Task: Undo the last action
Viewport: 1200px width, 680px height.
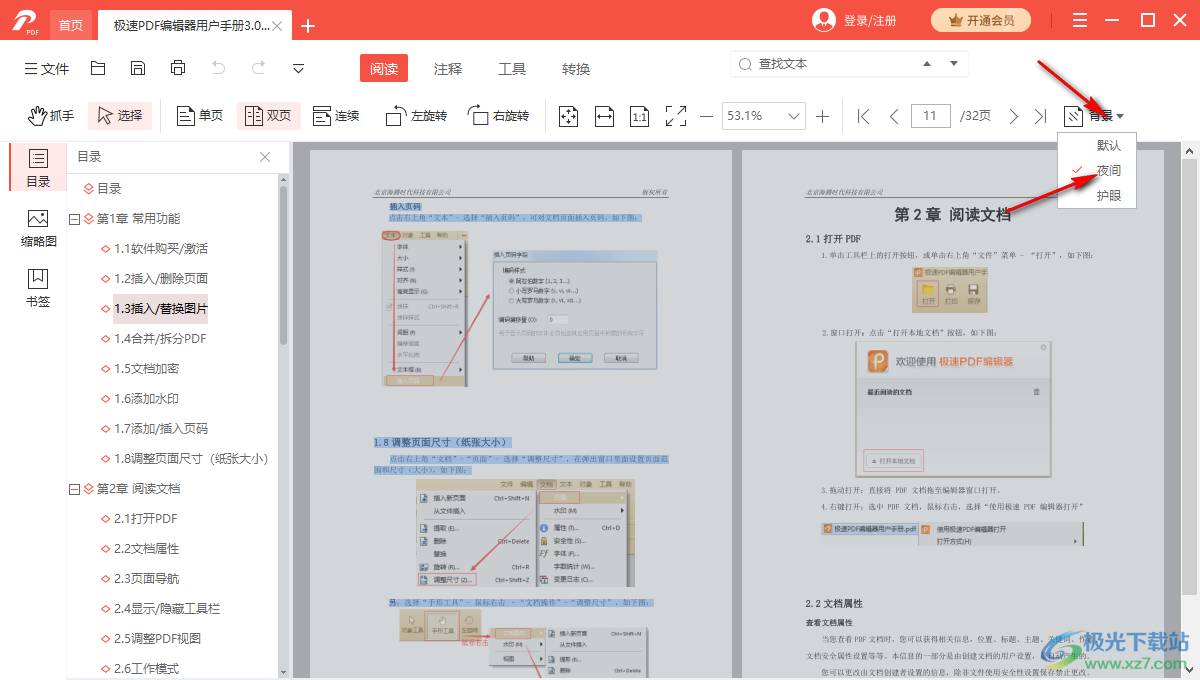Action: [x=219, y=68]
